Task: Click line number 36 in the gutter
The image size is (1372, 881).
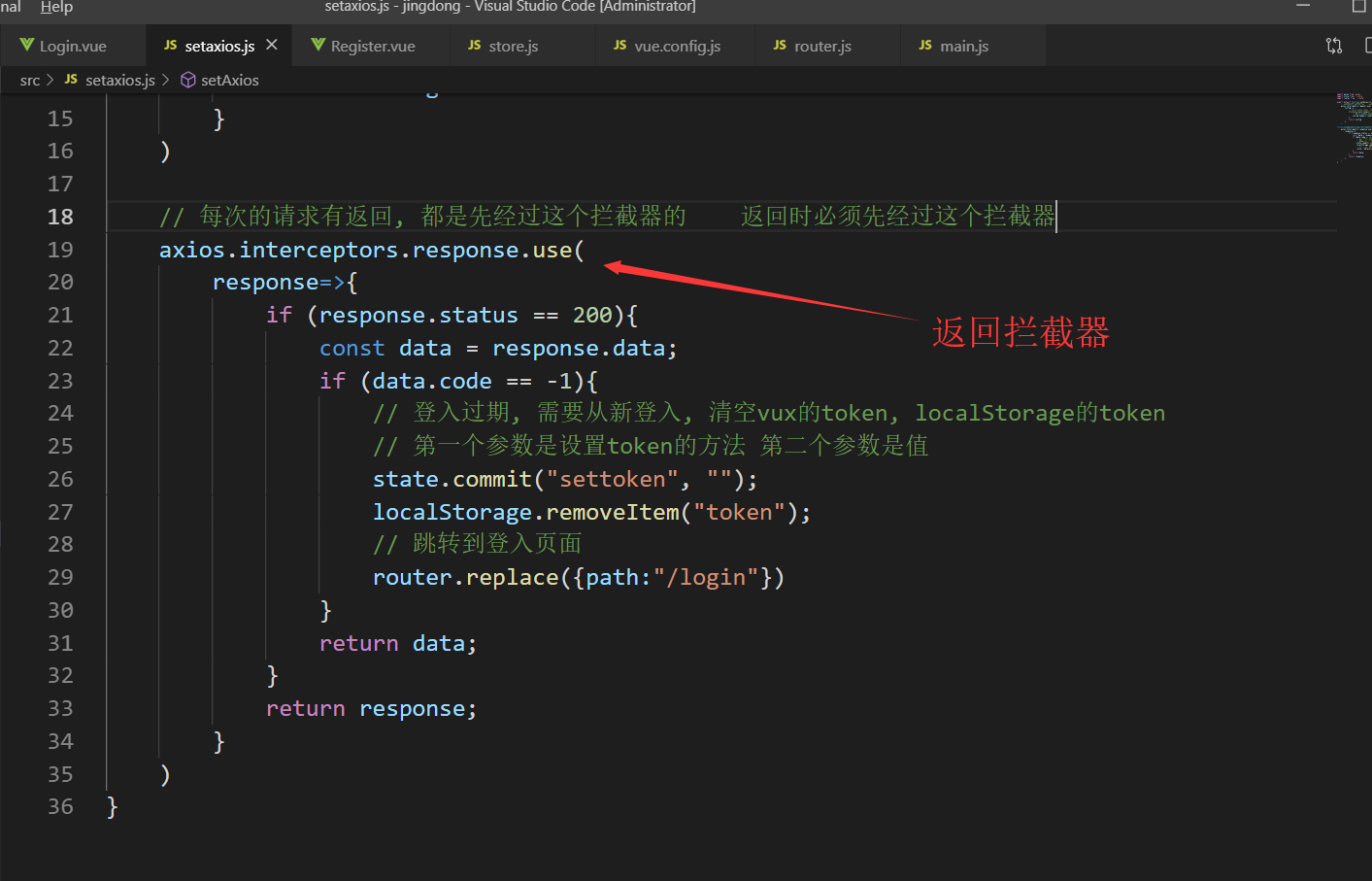Action: pyautogui.click(x=60, y=806)
